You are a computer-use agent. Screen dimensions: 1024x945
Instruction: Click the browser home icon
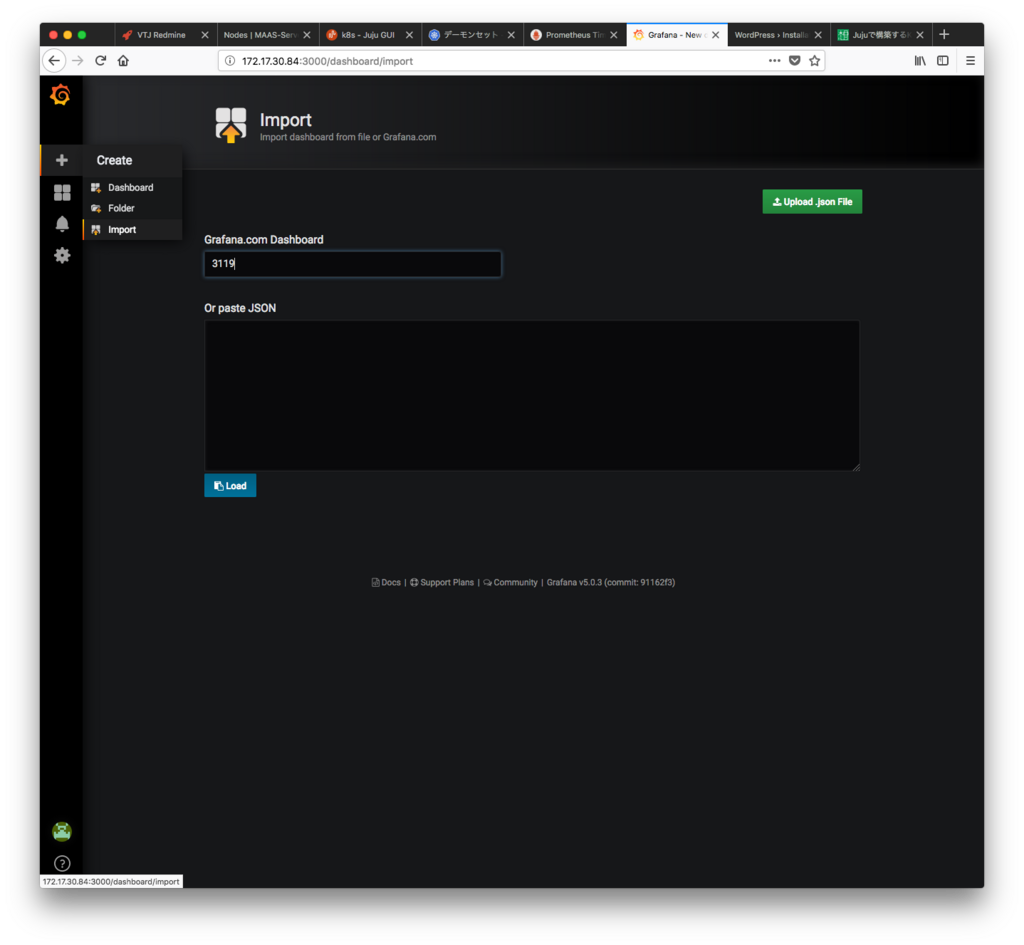point(123,61)
